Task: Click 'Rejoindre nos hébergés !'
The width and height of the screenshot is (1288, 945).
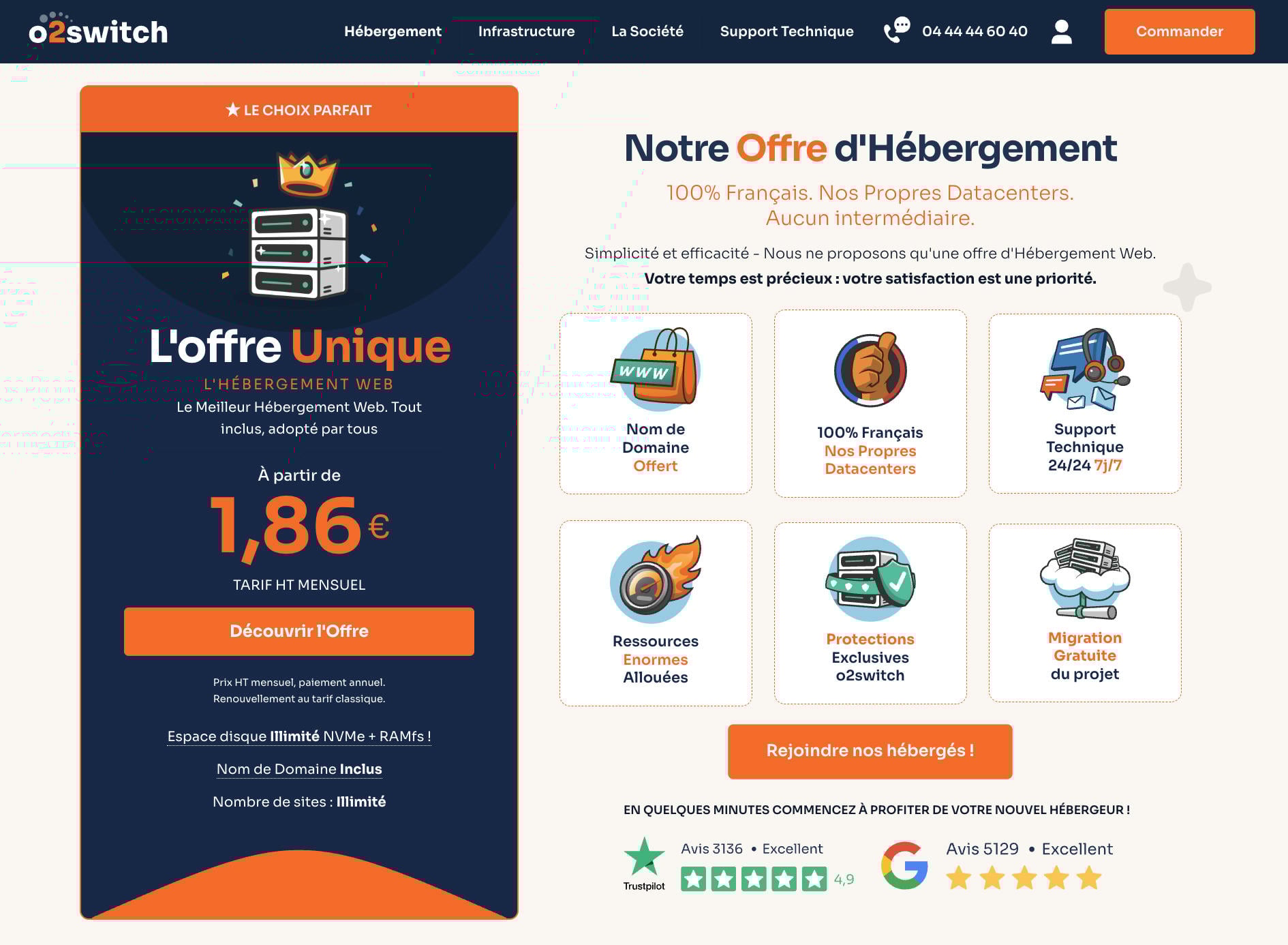Action: point(870,751)
